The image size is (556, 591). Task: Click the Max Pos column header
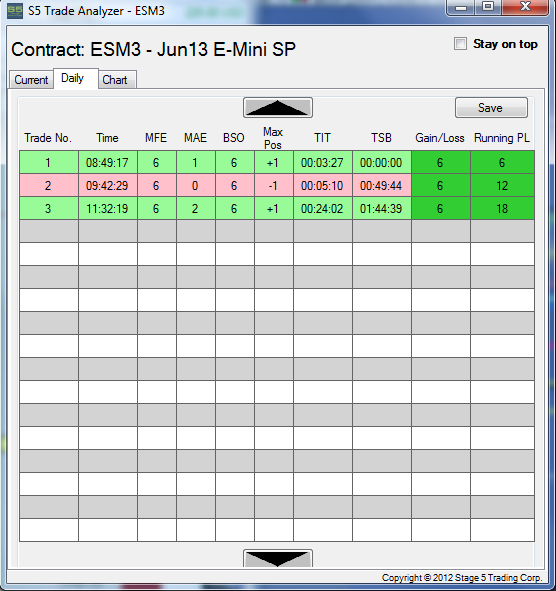pyautogui.click(x=273, y=138)
